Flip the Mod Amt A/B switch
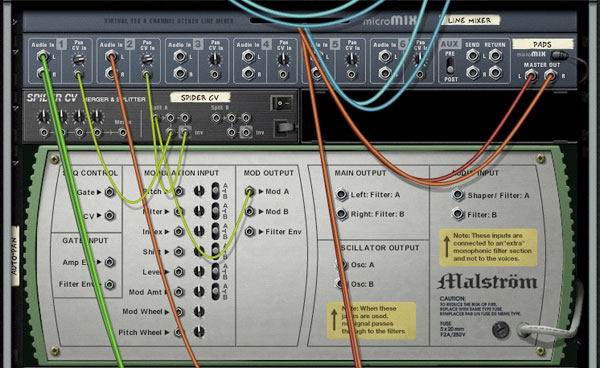The width and height of the screenshot is (600, 368). coord(215,291)
